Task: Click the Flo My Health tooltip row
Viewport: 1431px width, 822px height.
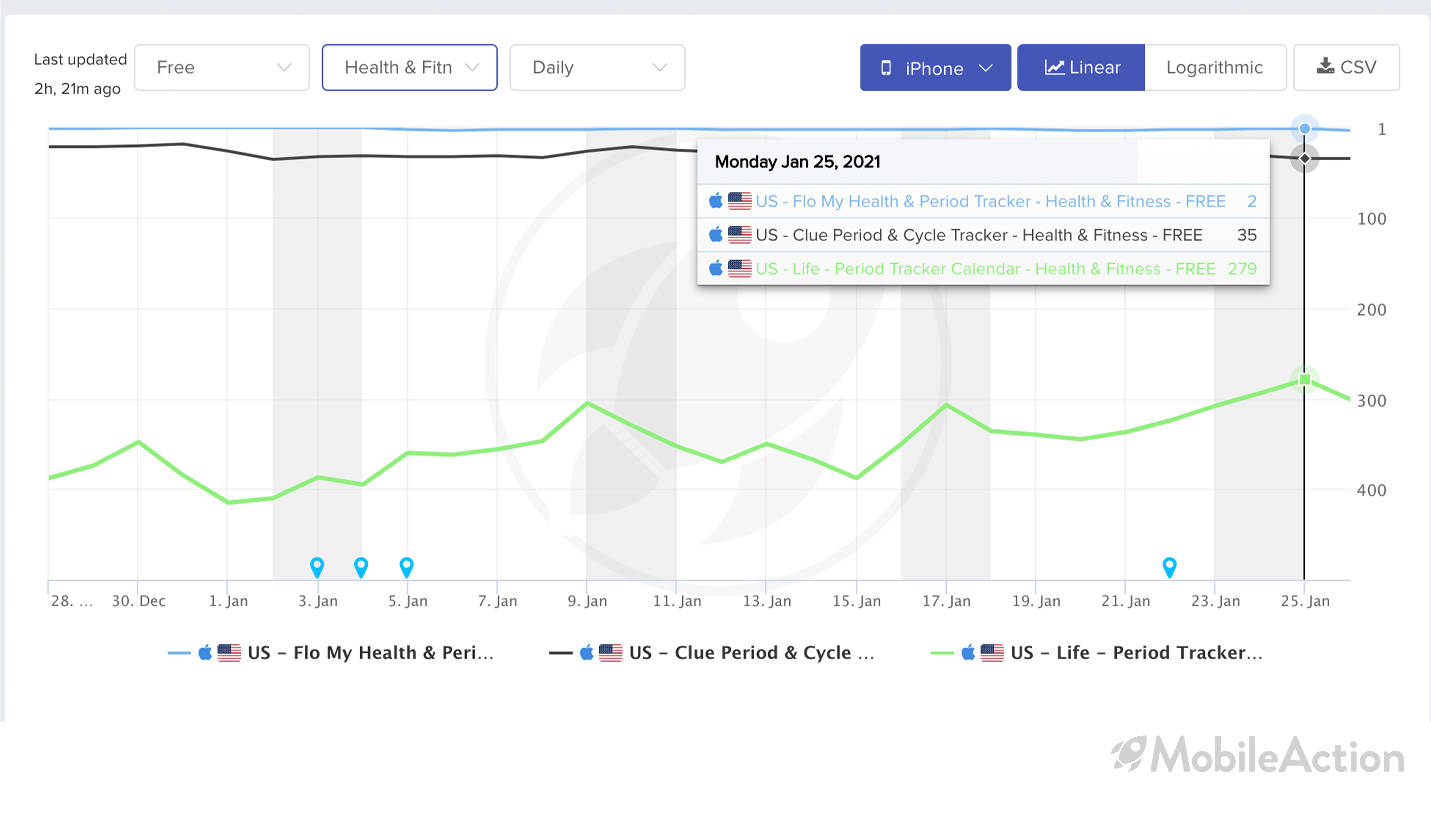Action: point(983,201)
